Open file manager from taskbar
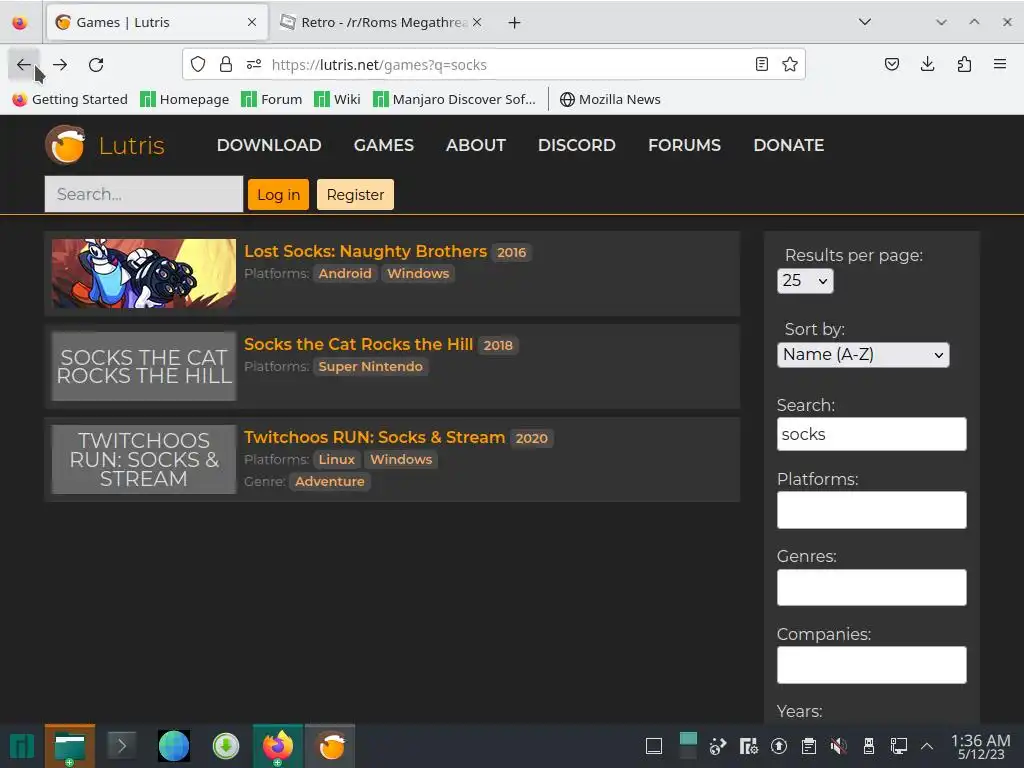Image resolution: width=1024 pixels, height=768 pixels. [70, 746]
